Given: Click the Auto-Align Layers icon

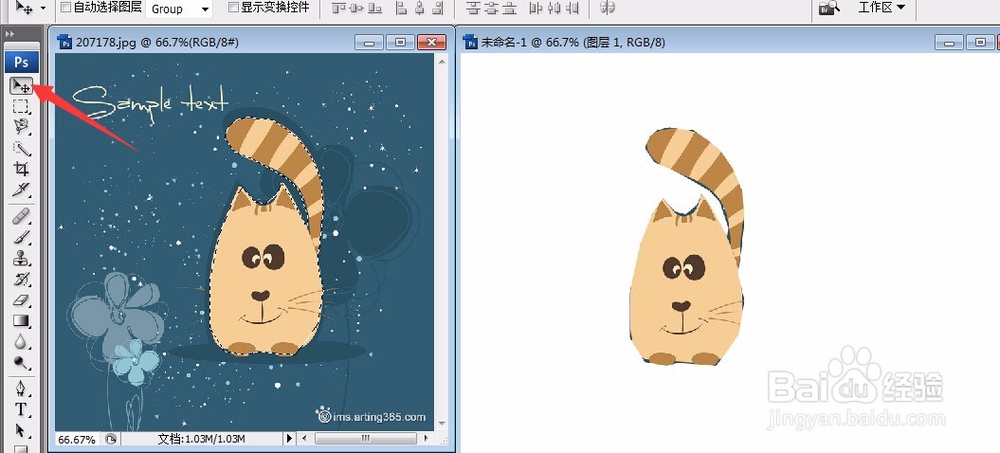Looking at the screenshot, I should (608, 8).
